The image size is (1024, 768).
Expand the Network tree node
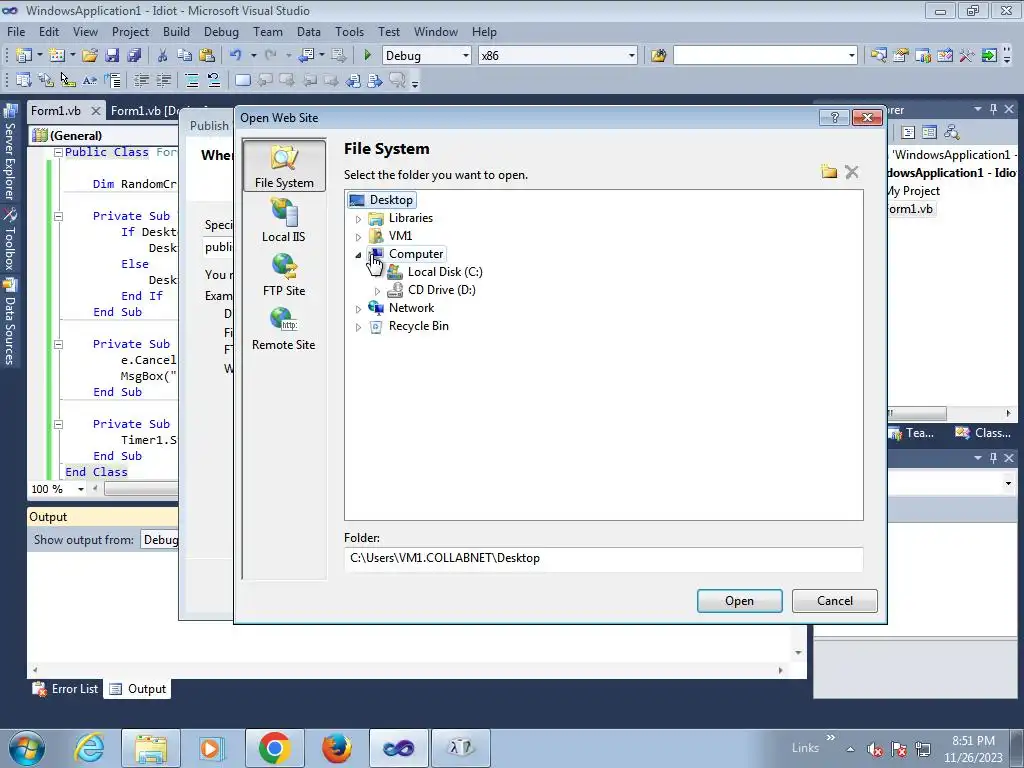pyautogui.click(x=358, y=309)
